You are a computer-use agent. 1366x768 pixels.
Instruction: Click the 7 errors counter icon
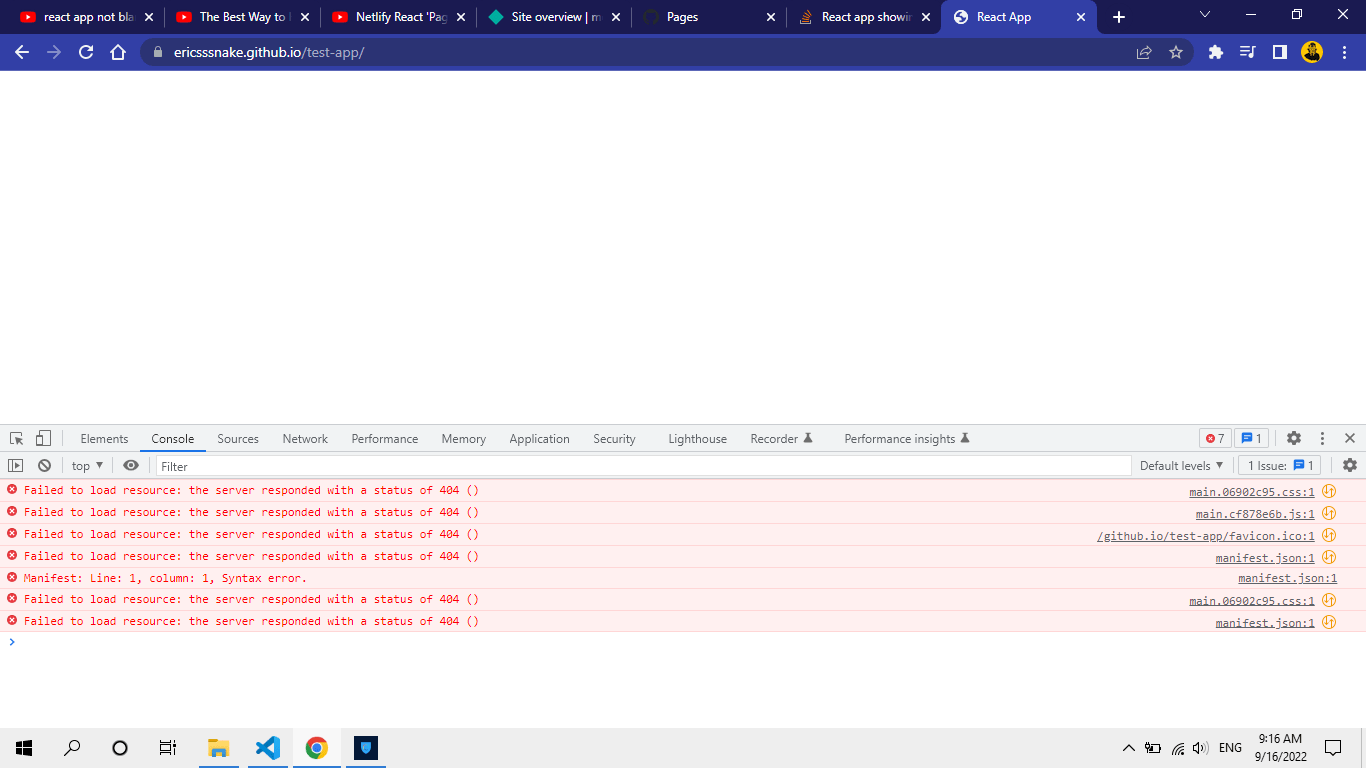pyautogui.click(x=1215, y=438)
